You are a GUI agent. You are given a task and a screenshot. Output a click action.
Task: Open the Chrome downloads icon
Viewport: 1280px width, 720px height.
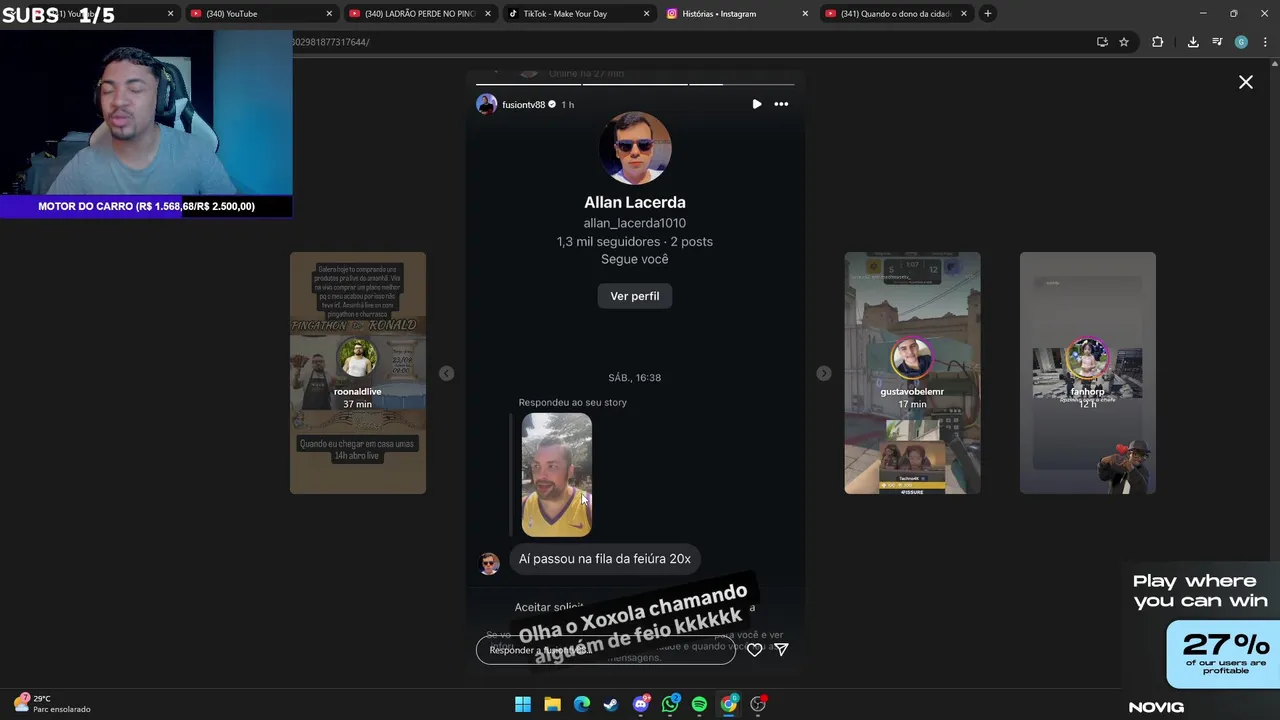pos(1193,42)
